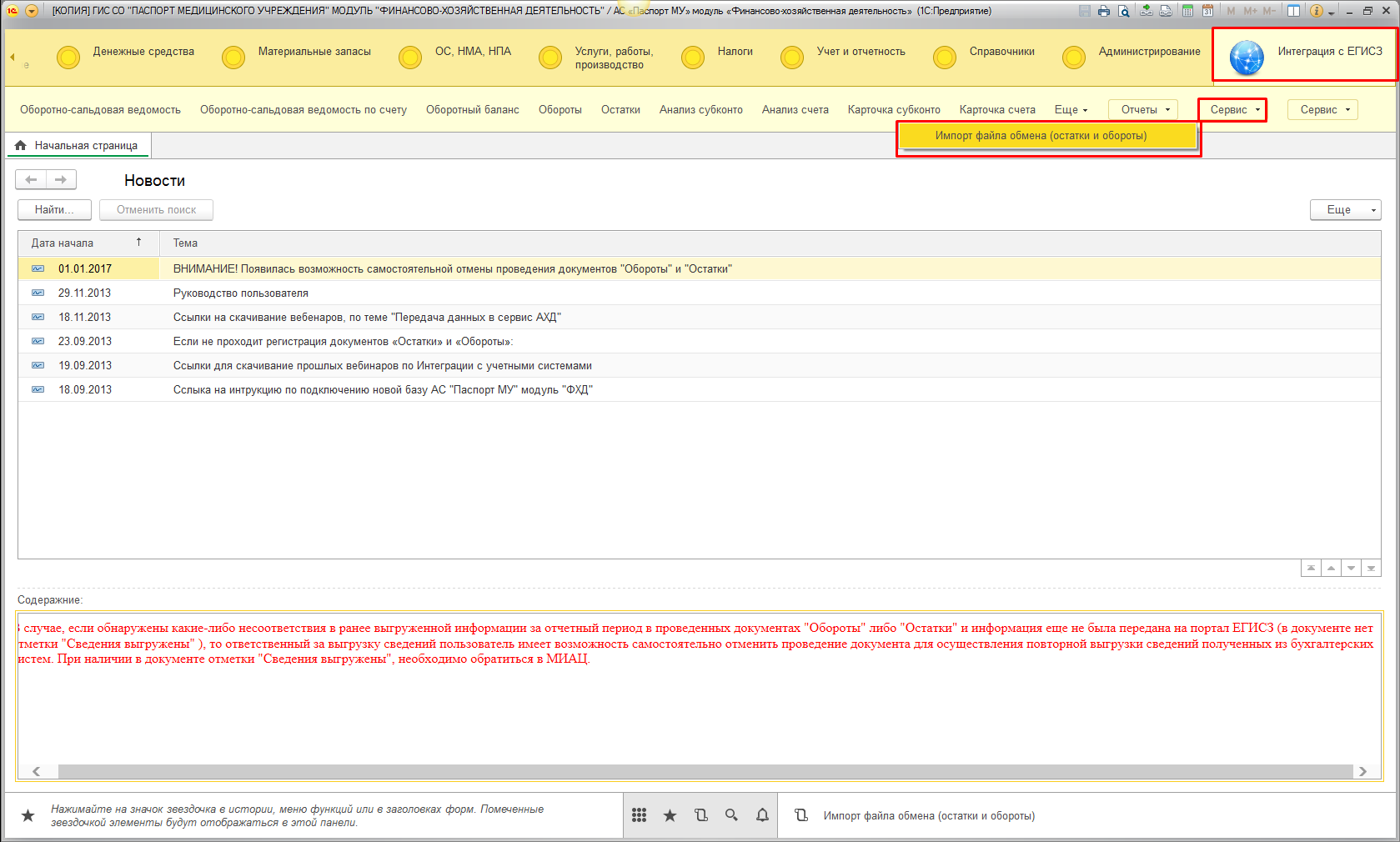Open the Оборотно-сальдовая ведомость по счету link
1400x842 pixels.
pyautogui.click(x=303, y=110)
